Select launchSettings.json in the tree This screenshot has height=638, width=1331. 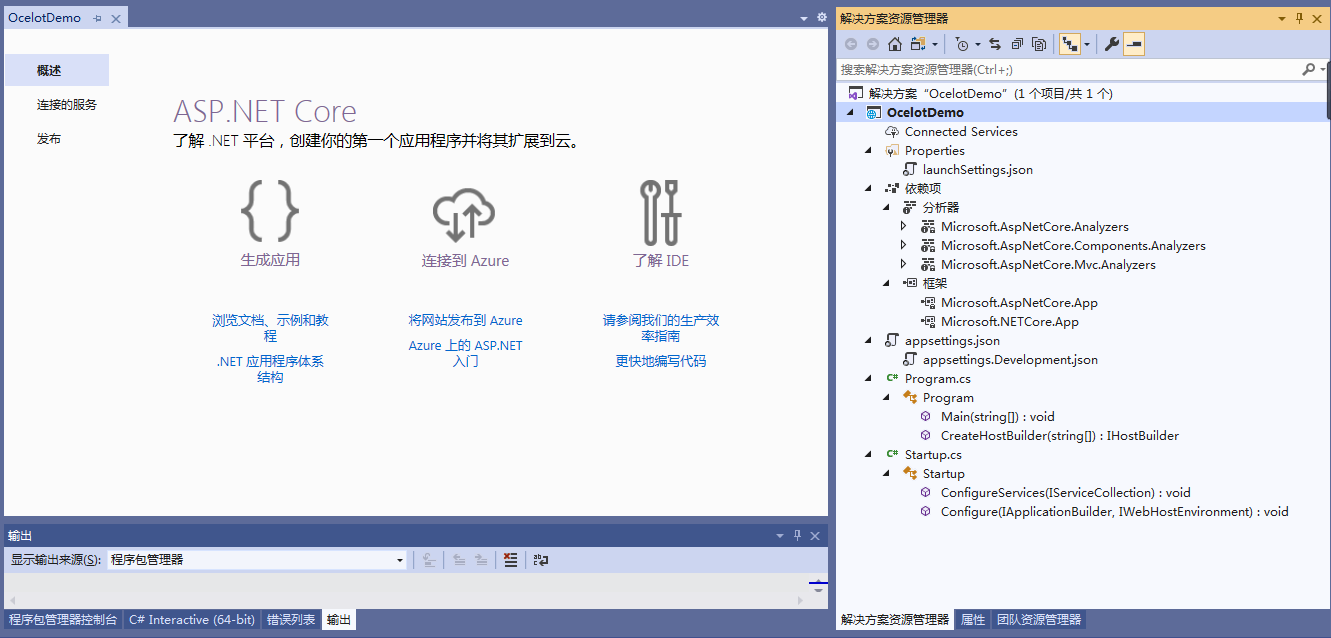point(978,170)
